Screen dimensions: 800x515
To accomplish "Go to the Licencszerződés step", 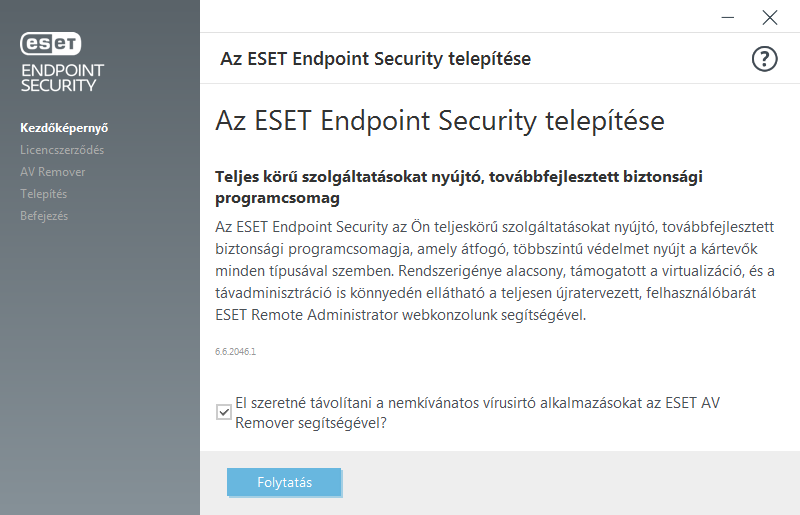I will [62, 150].
